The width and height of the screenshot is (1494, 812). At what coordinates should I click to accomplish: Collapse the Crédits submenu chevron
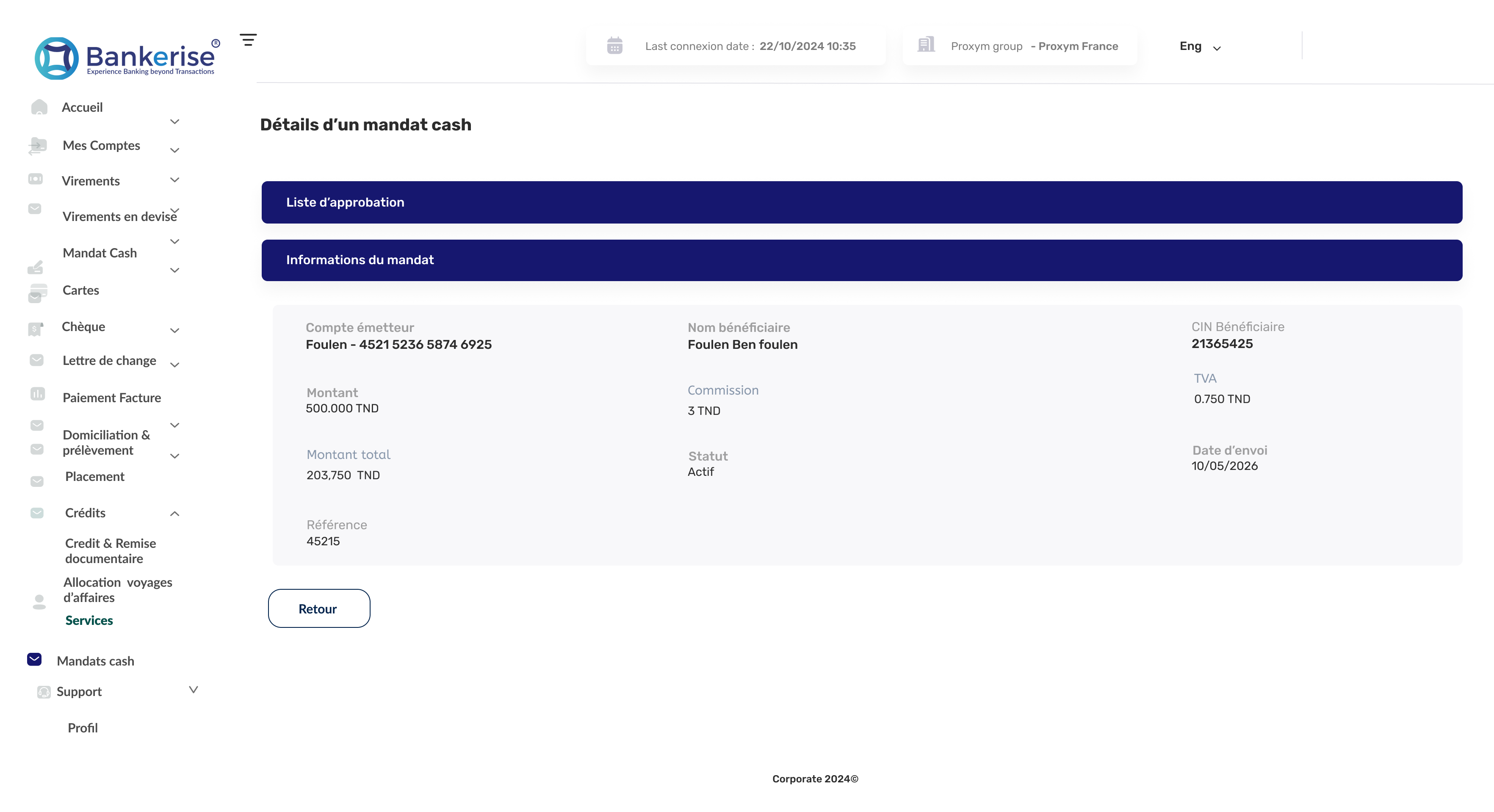(174, 513)
